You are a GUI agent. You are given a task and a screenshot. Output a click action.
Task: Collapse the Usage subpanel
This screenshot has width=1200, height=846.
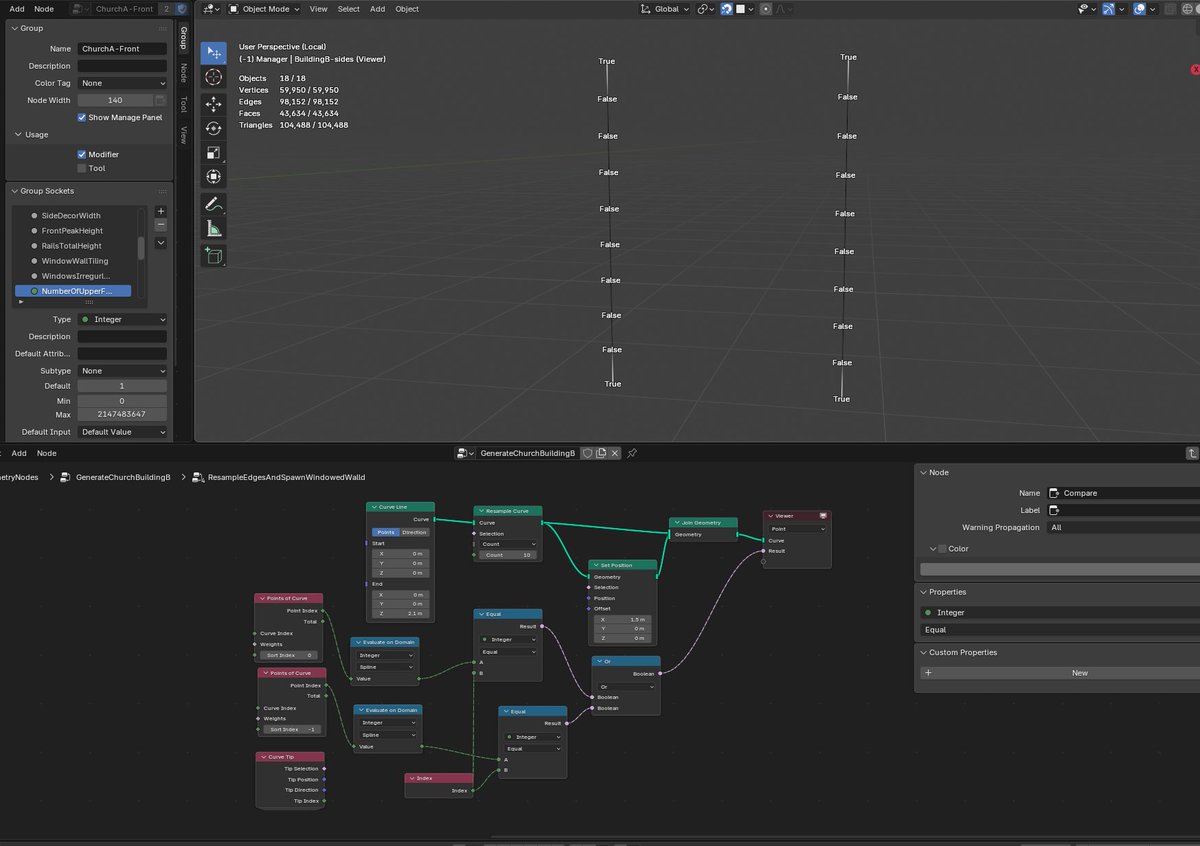pos(30,134)
